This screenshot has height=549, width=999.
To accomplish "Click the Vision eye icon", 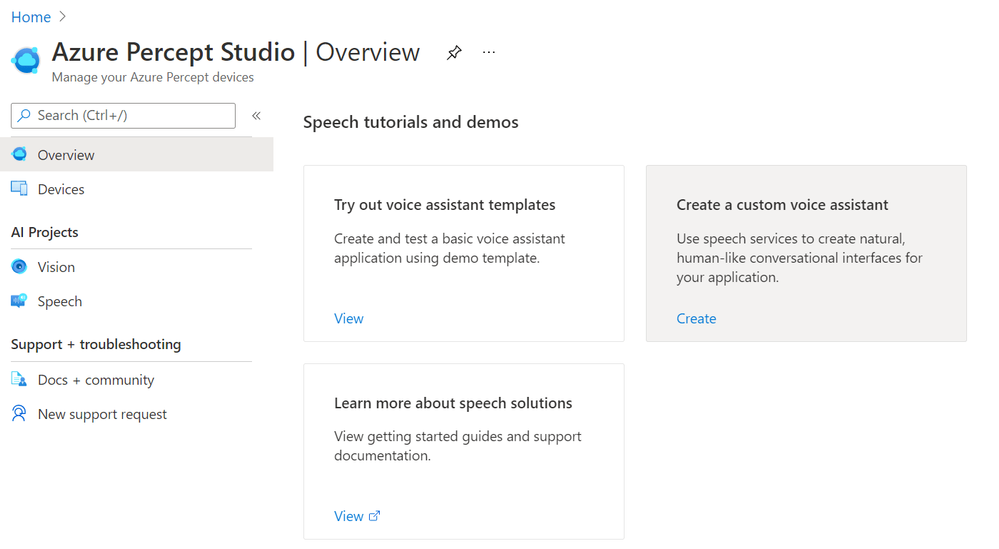I will click(19, 266).
